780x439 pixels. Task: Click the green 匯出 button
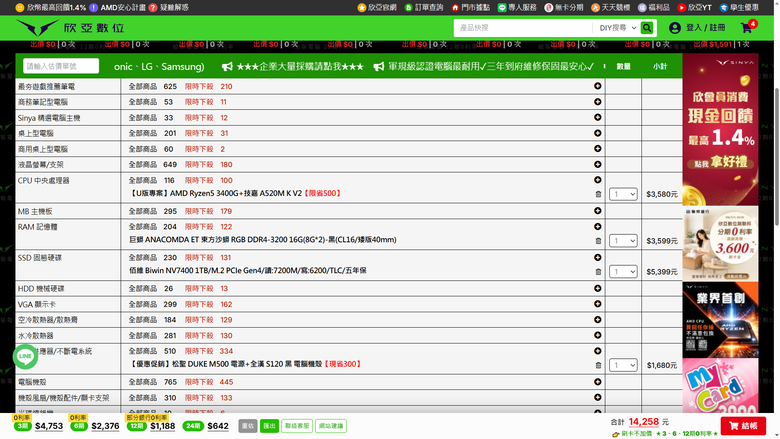tap(269, 426)
